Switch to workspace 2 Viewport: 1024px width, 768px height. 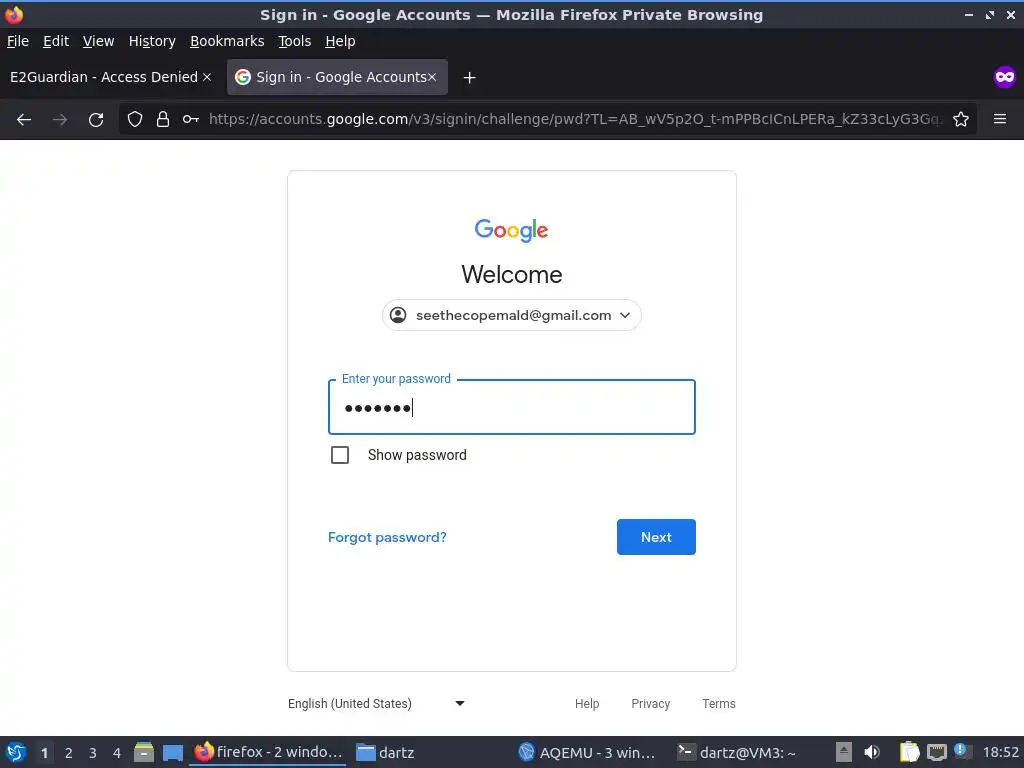tap(69, 752)
